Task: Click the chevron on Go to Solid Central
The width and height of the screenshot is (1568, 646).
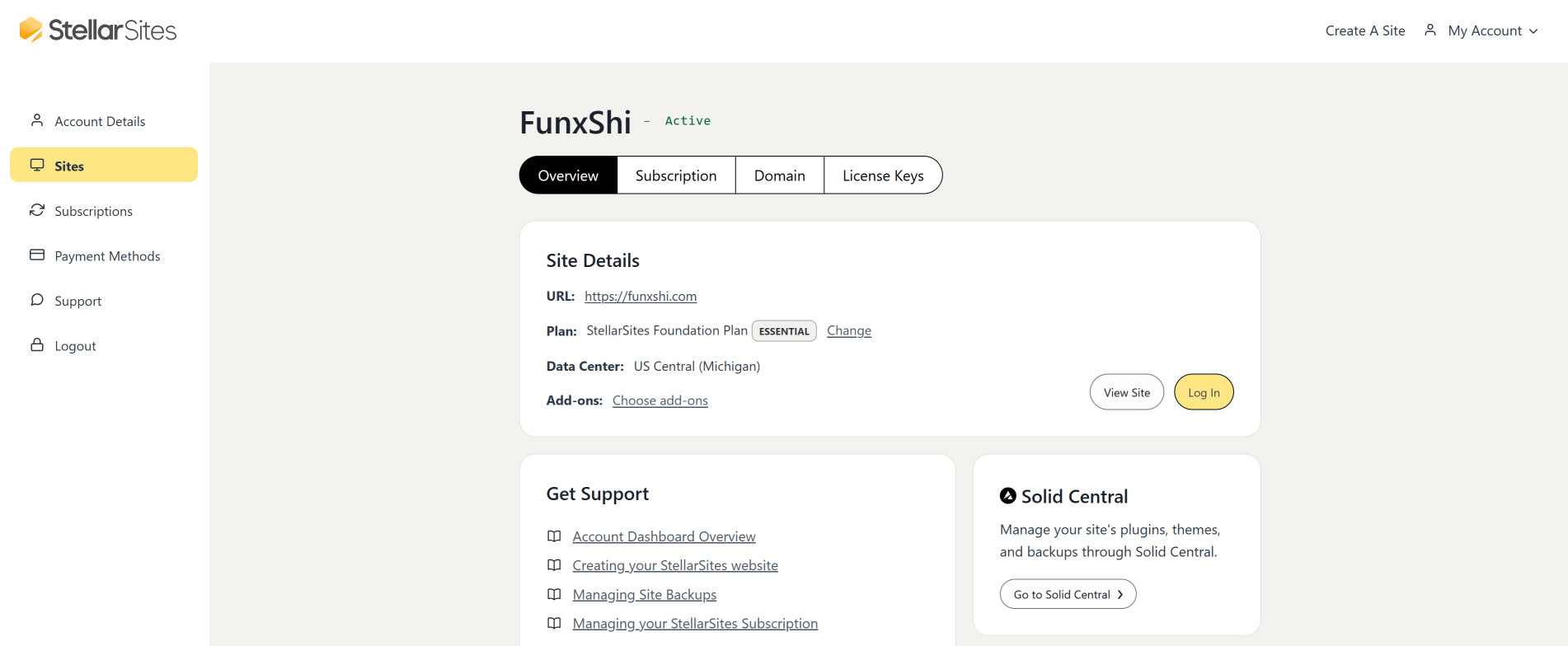Action: point(1120,595)
